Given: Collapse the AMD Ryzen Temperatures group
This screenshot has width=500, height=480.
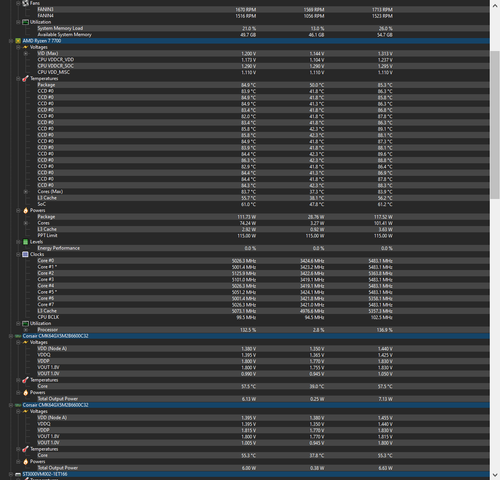Looking at the screenshot, I should coord(18,79).
